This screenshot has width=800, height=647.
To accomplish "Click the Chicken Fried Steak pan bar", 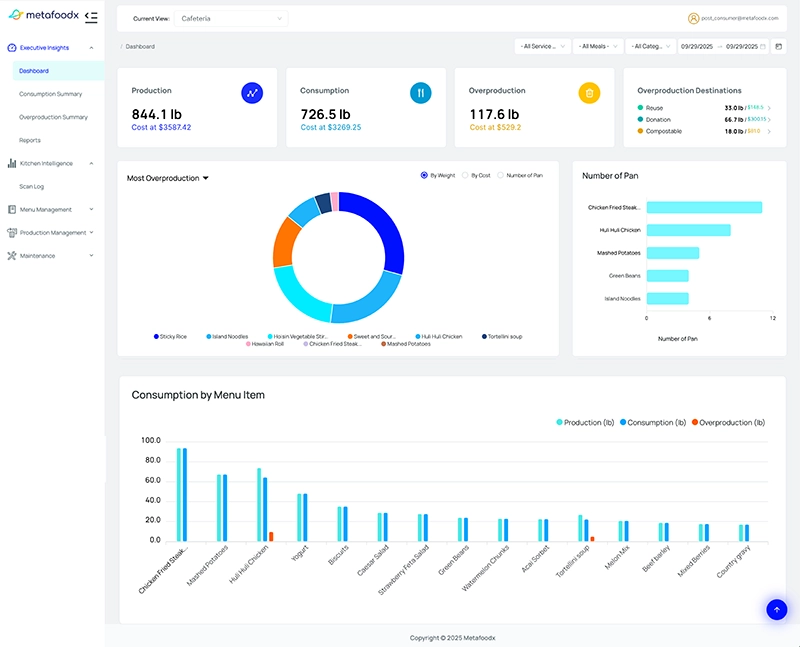I will pyautogui.click(x=704, y=207).
